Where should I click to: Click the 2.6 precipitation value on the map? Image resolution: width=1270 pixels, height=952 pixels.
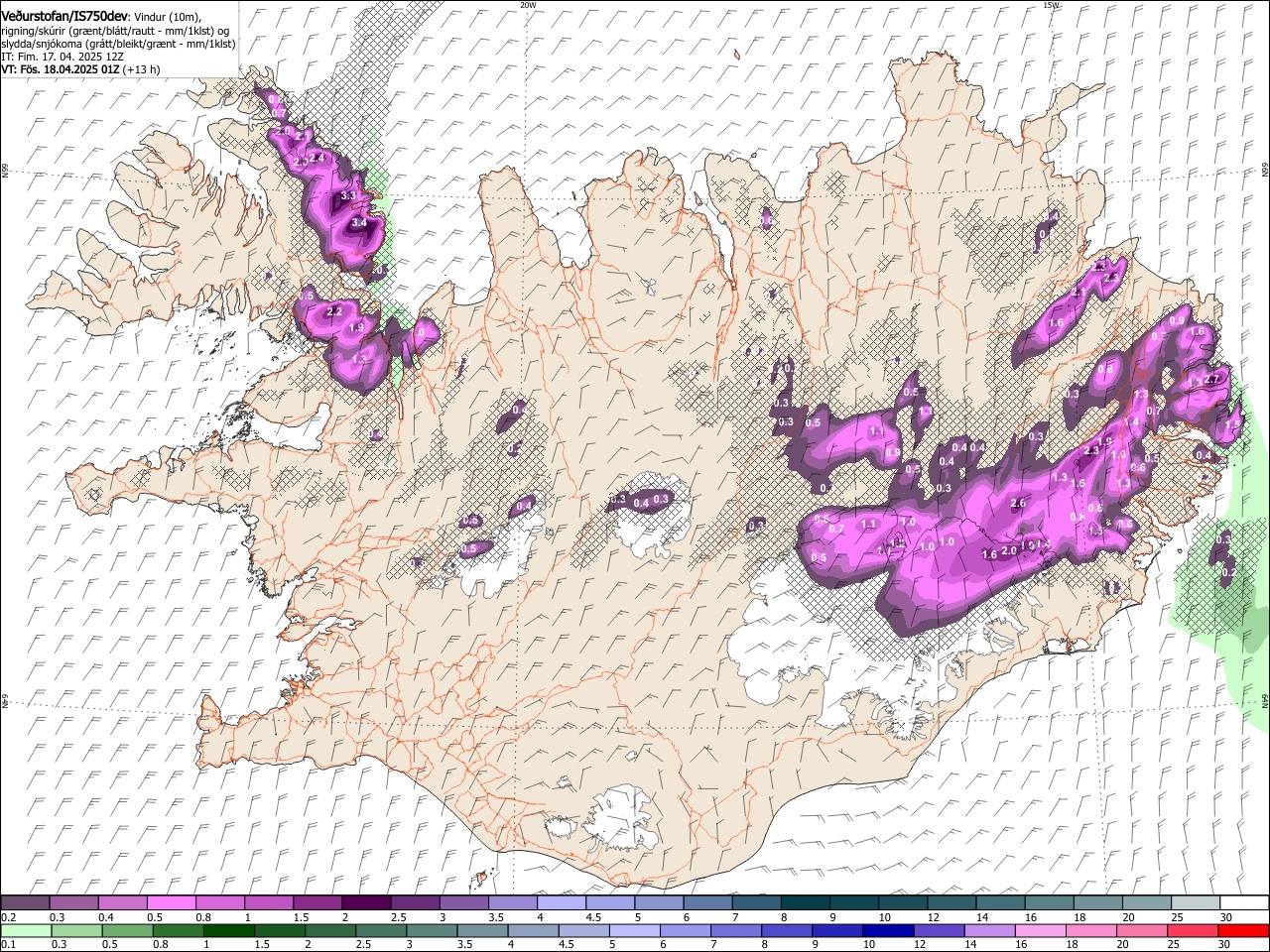pos(1018,504)
